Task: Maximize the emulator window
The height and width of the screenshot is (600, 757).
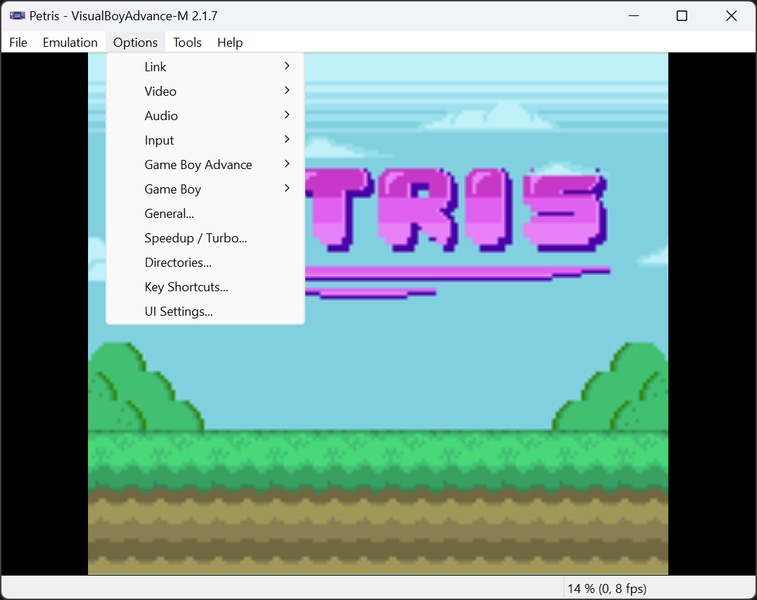Action: (x=681, y=16)
